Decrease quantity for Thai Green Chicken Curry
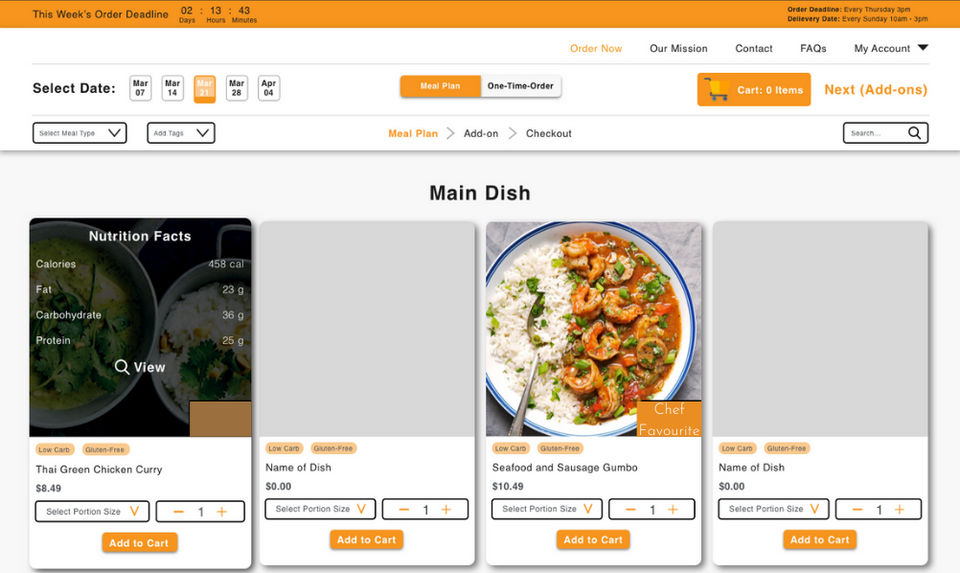The height and width of the screenshot is (573, 960). [x=178, y=512]
